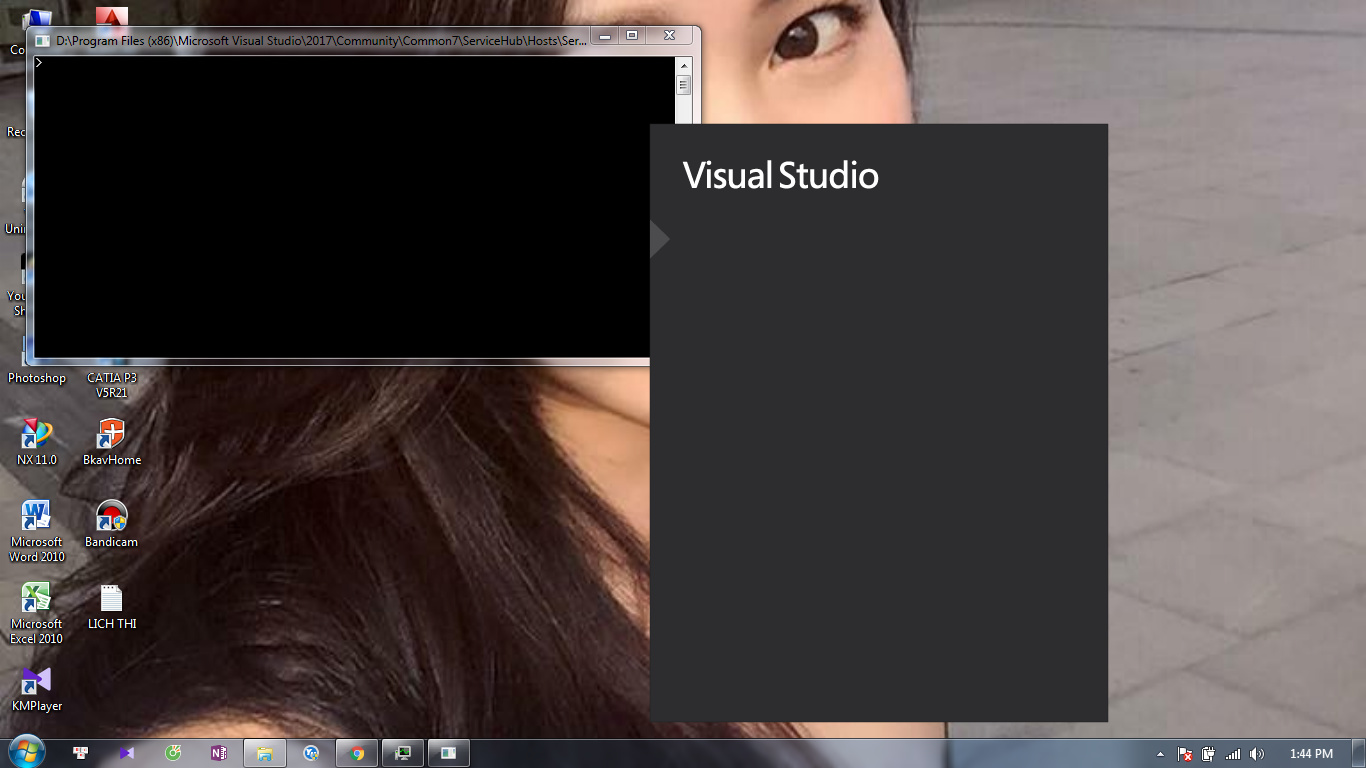Open network signal tray icon

(1233, 754)
